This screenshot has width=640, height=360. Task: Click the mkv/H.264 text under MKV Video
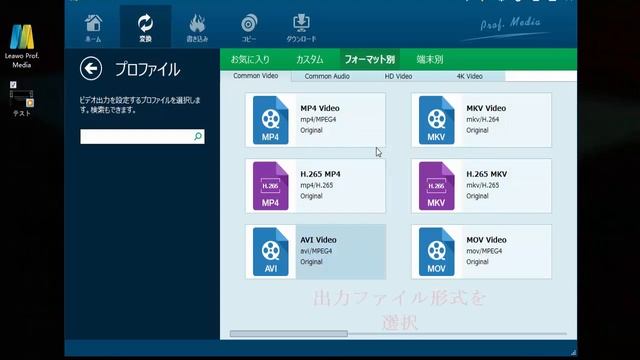[483, 120]
